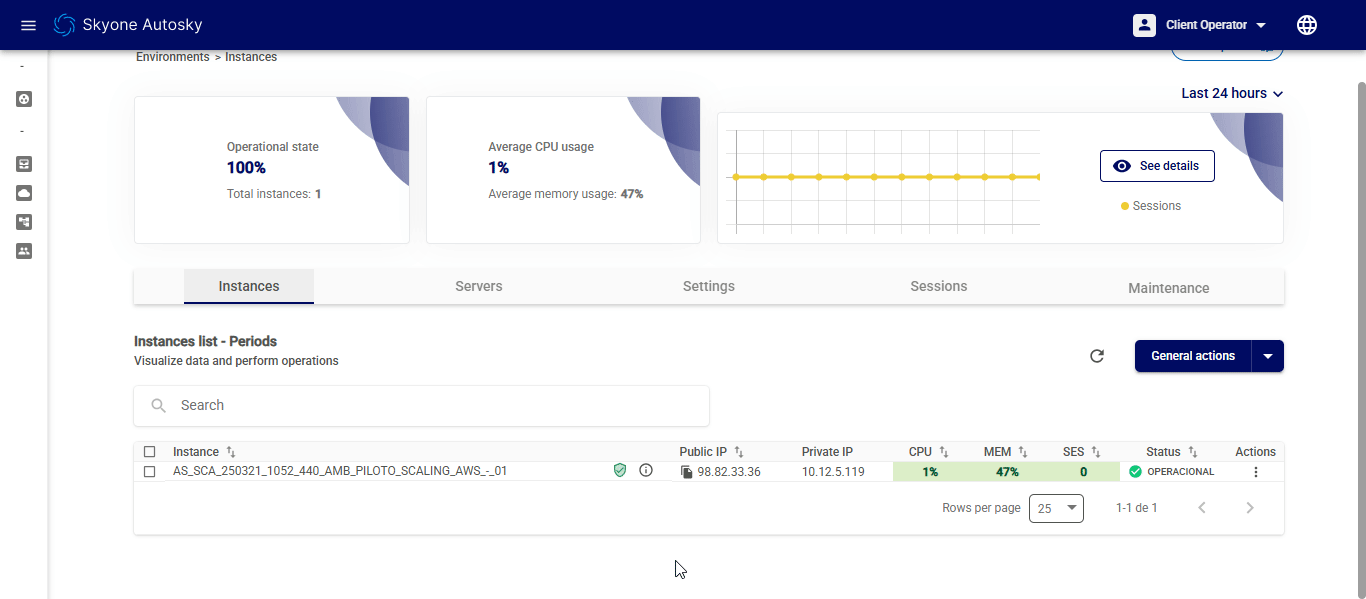Click the cloud icon in the sidebar
This screenshot has height=599, width=1366.
[25, 192]
